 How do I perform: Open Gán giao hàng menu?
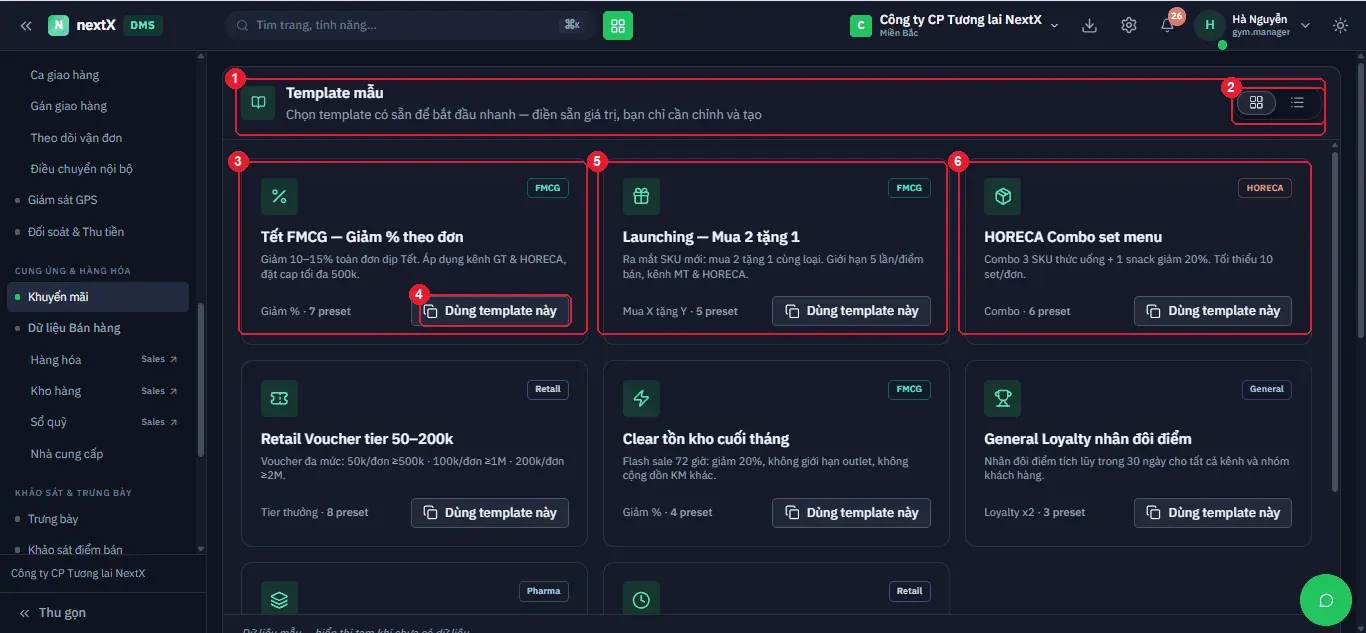[x=69, y=106]
